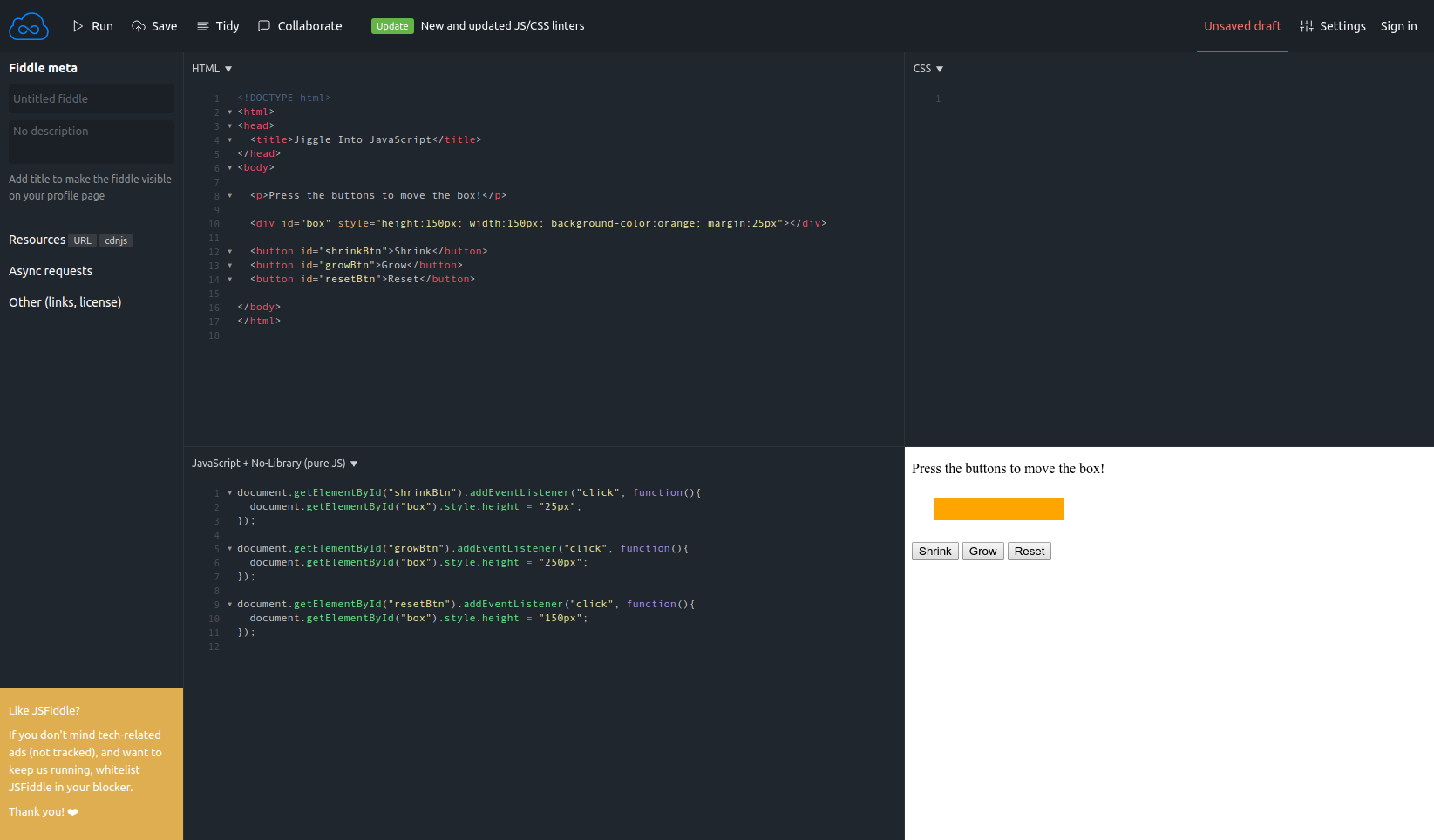Switch to the URL resources tab
1434x840 pixels.
[82, 240]
